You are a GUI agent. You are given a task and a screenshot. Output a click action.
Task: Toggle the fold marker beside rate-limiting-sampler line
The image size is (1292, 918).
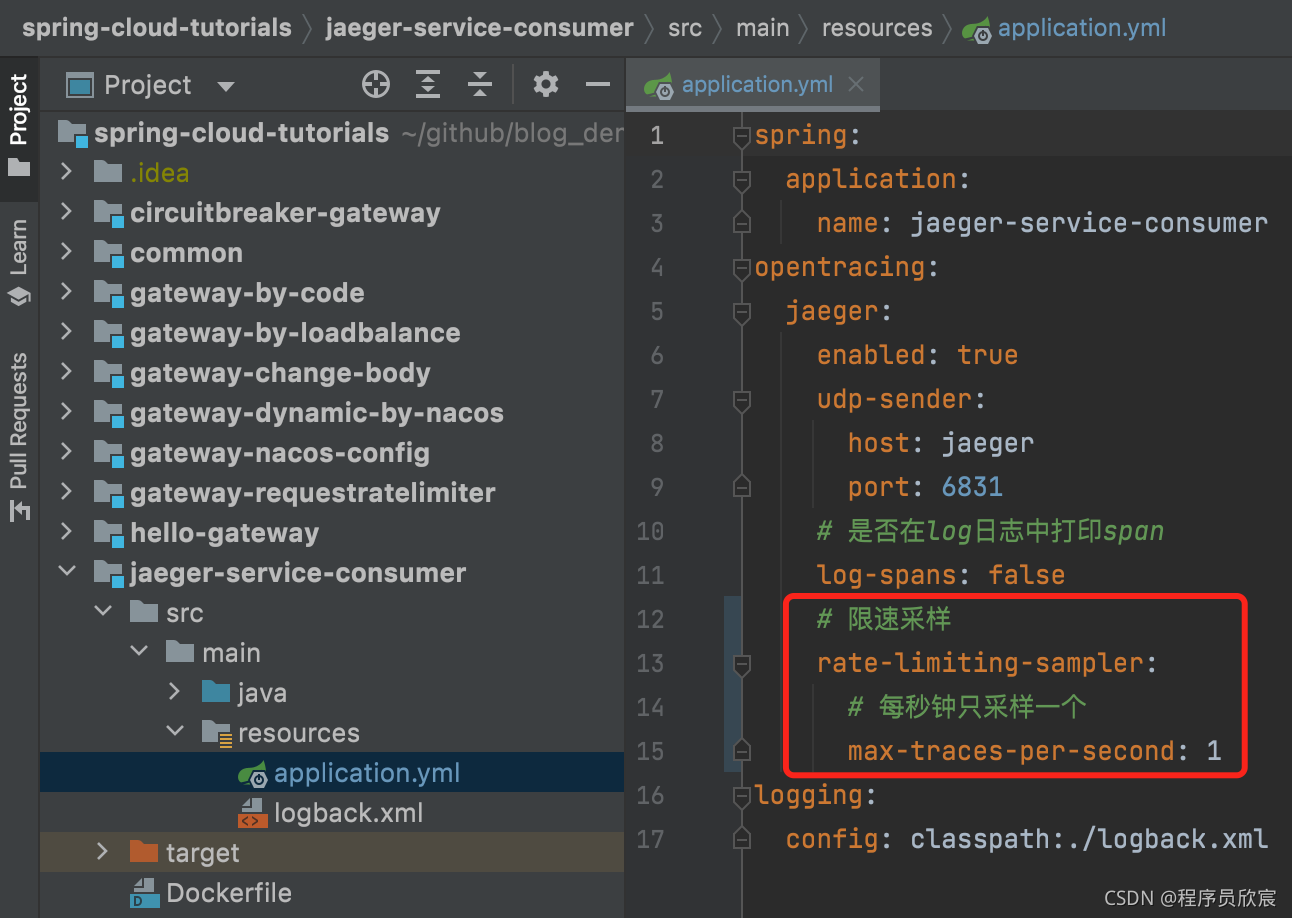(x=741, y=663)
